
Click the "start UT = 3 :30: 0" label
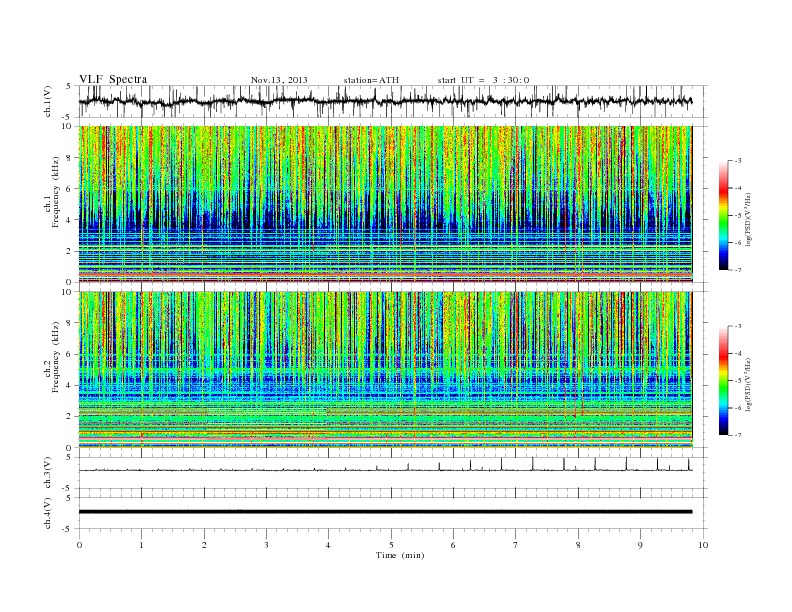click(x=483, y=80)
